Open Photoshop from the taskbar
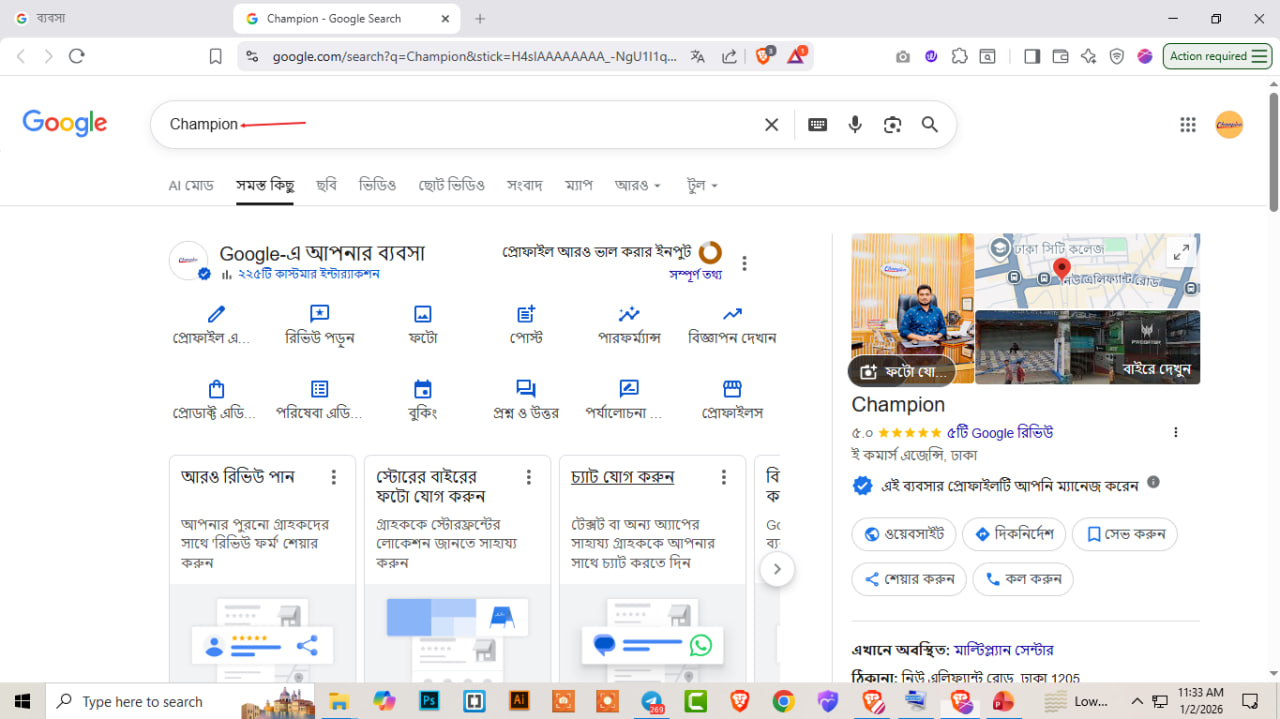This screenshot has width=1280, height=719. click(430, 701)
